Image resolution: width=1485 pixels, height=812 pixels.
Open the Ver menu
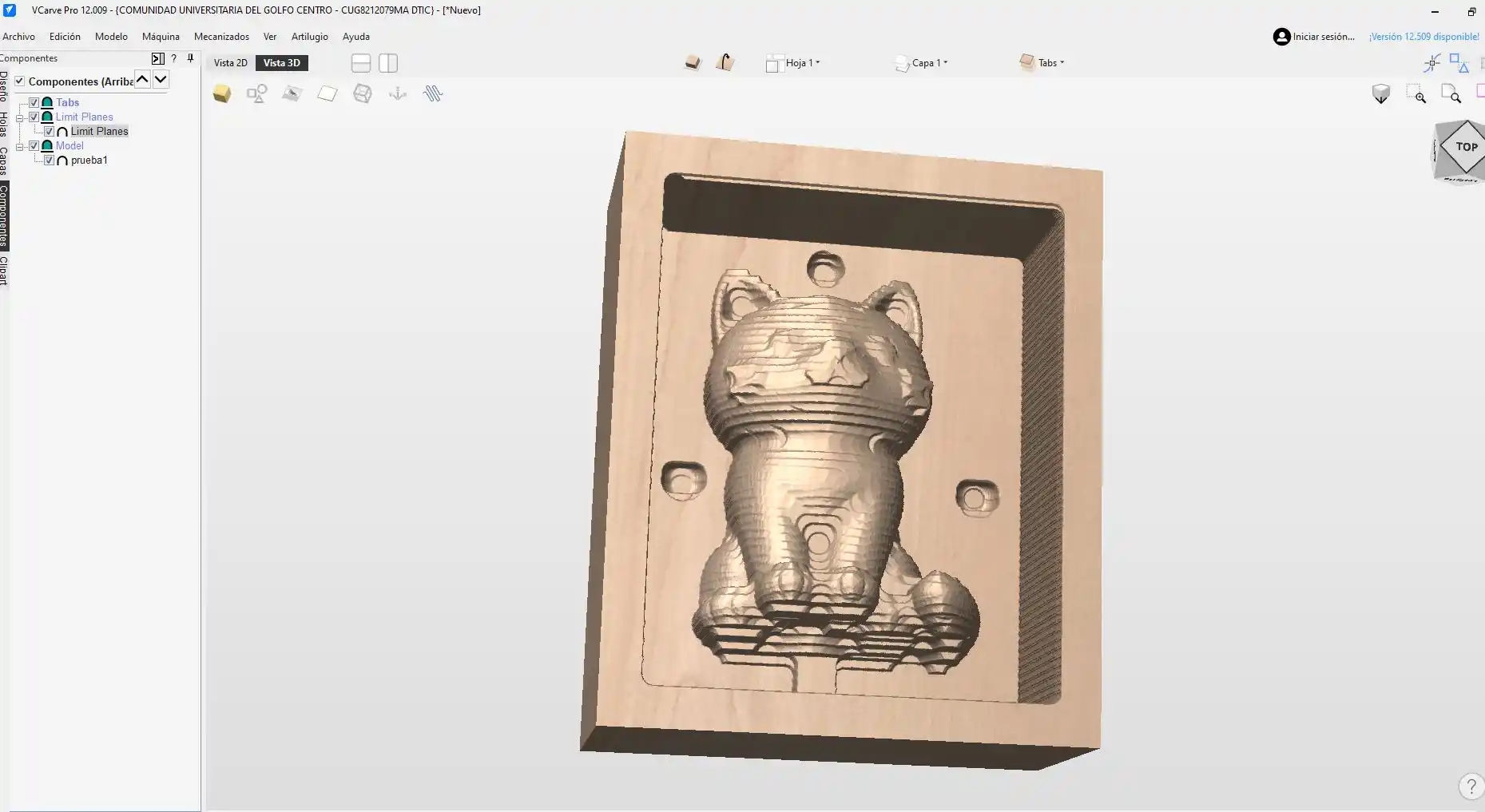[270, 37]
